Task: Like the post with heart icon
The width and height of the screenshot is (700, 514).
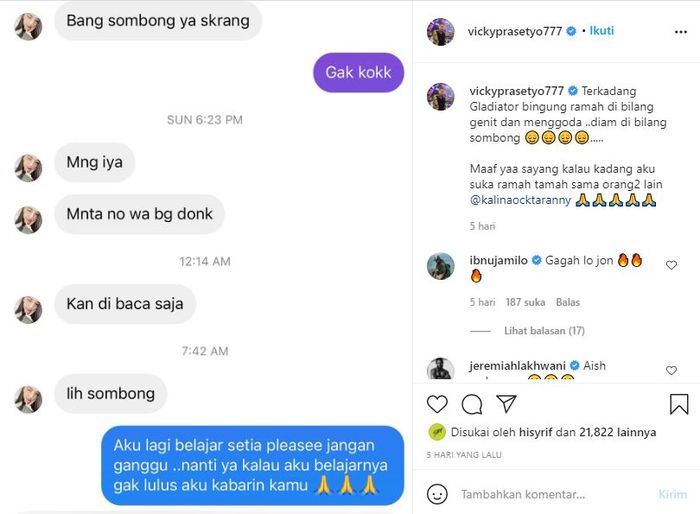Action: tap(437, 404)
